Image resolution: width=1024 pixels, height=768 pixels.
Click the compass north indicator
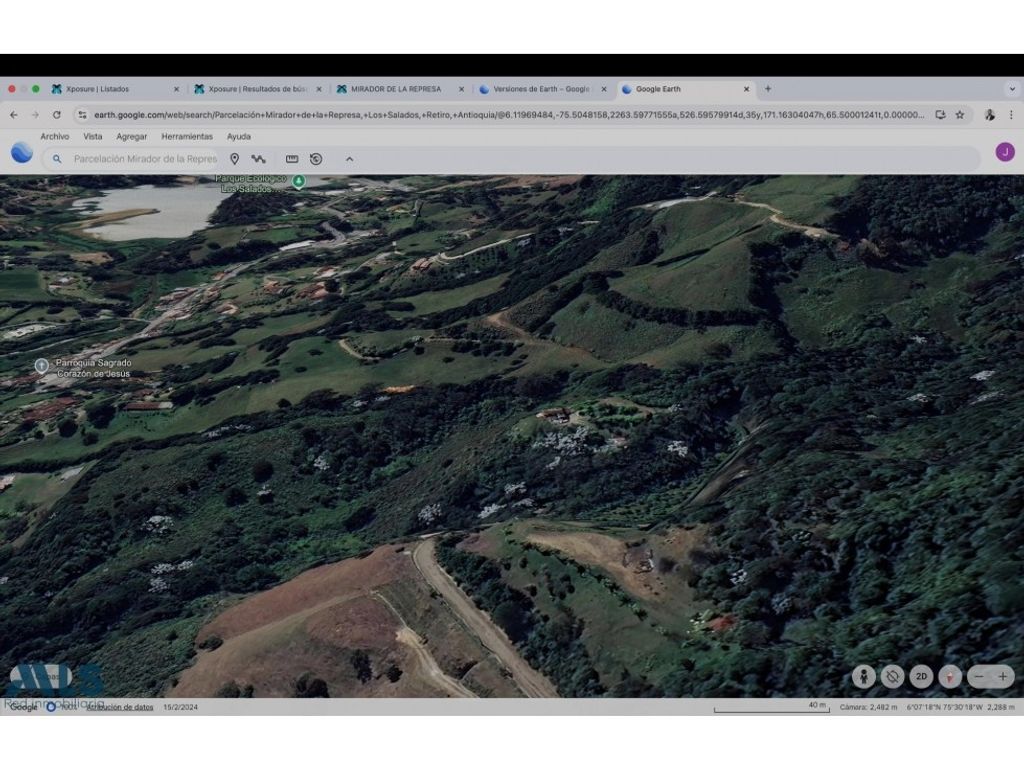[950, 677]
